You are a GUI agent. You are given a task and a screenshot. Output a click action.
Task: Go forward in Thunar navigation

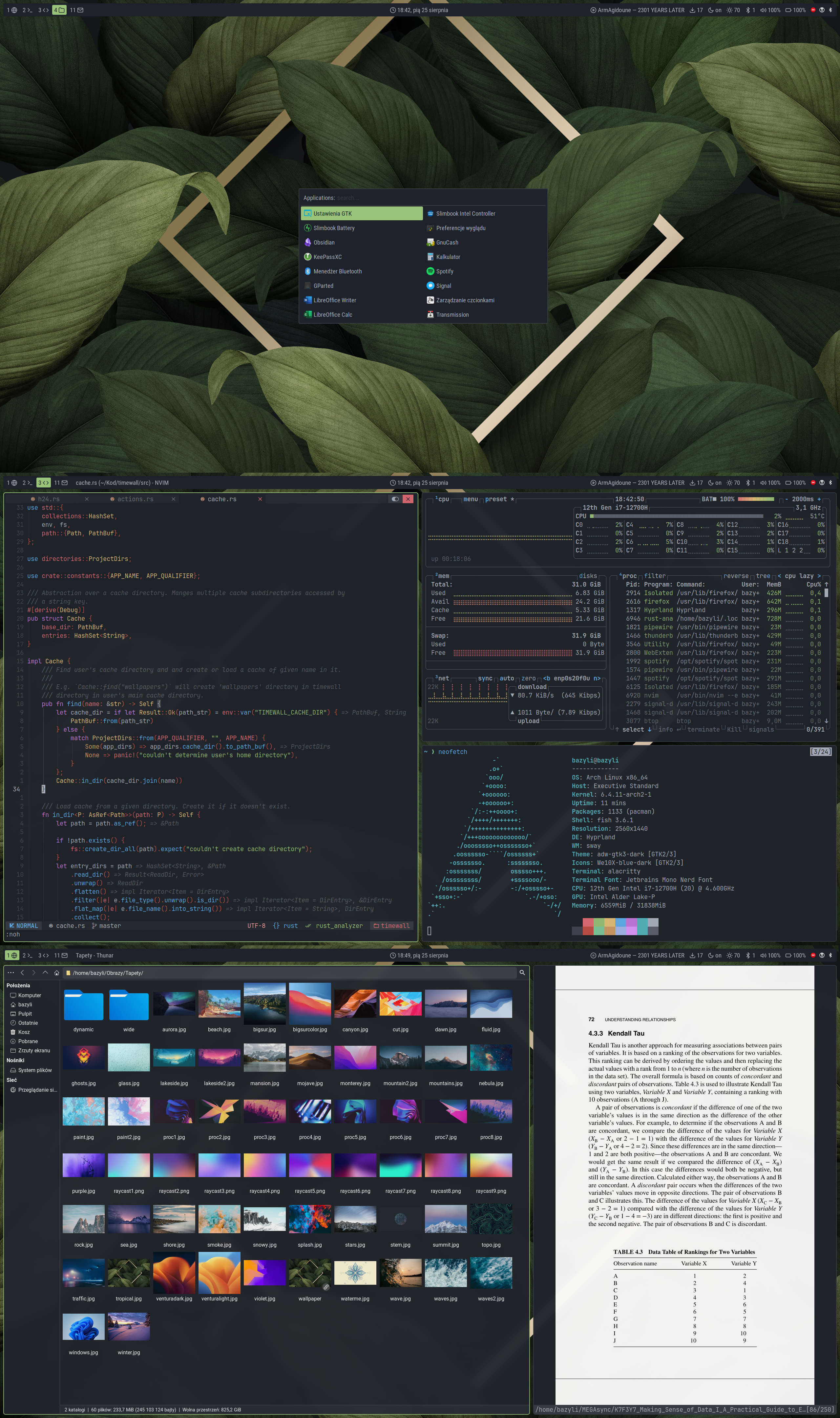33,973
